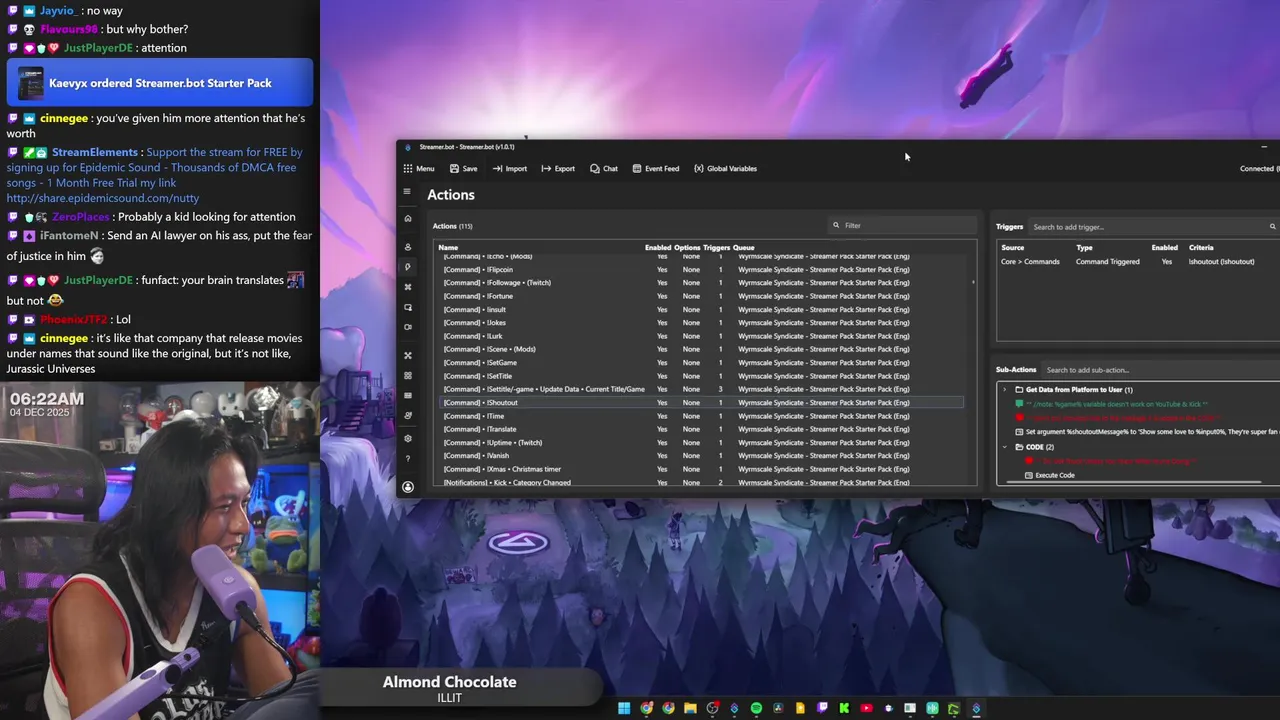Go to the Home sidebar icon
Screen dimensions: 1280x720
point(407,218)
